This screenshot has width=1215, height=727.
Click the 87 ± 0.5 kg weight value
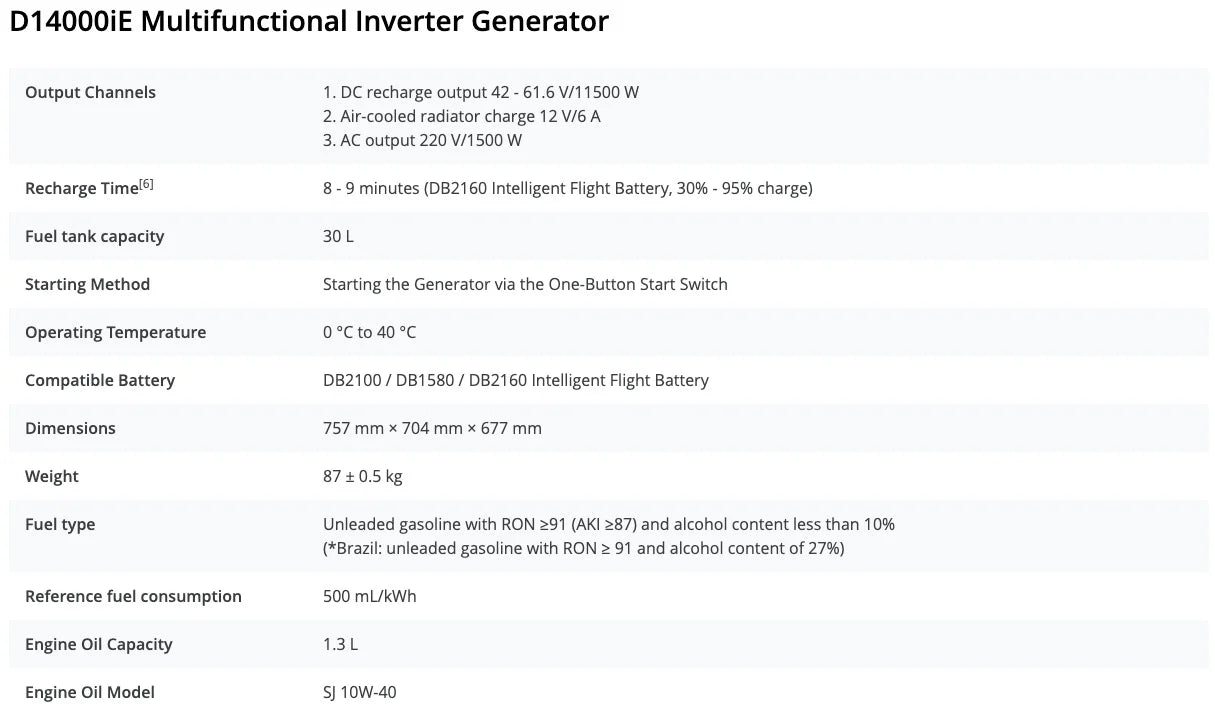pyautogui.click(x=362, y=476)
